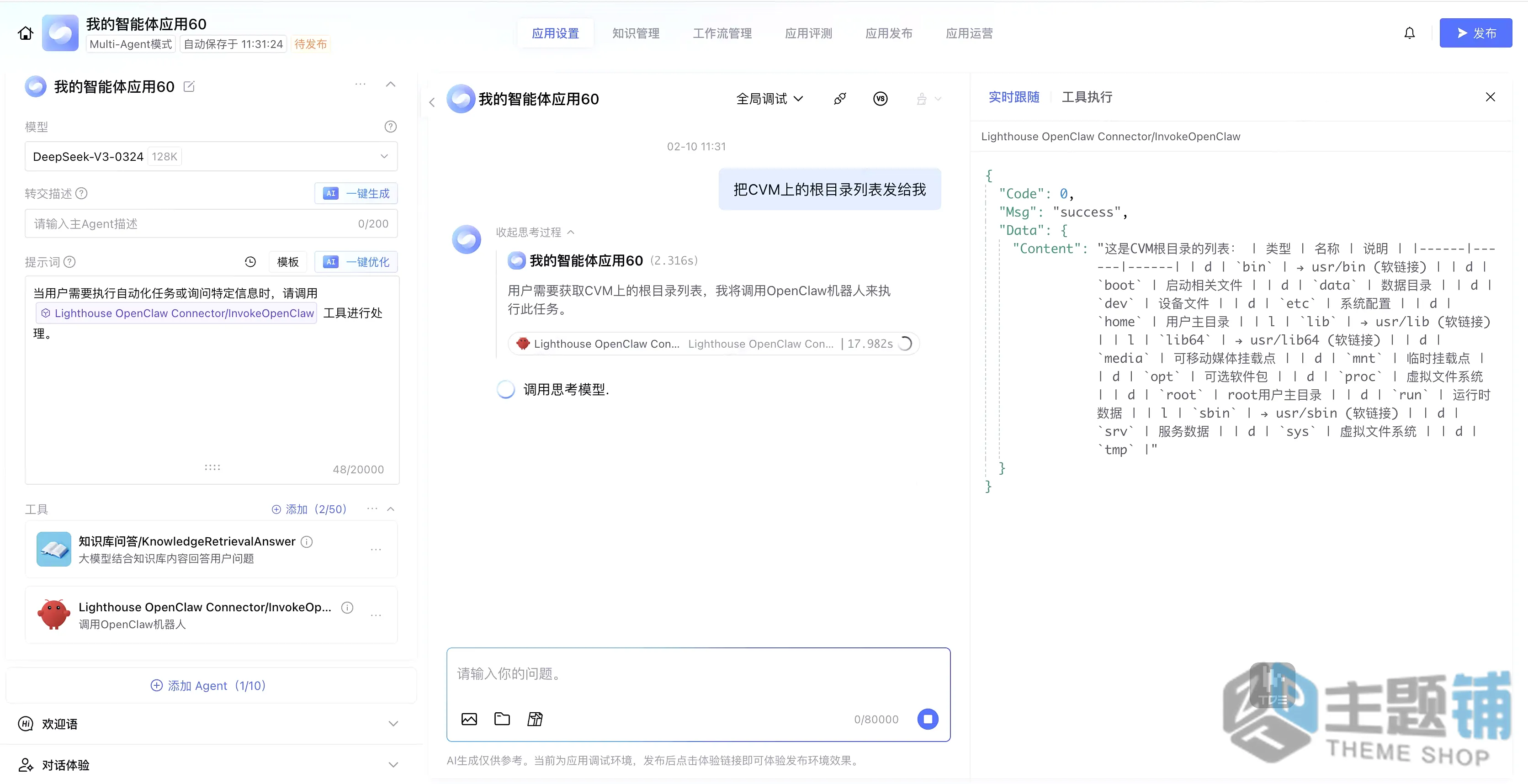Click the VS compare icon
The image size is (1528, 784).
[880, 99]
